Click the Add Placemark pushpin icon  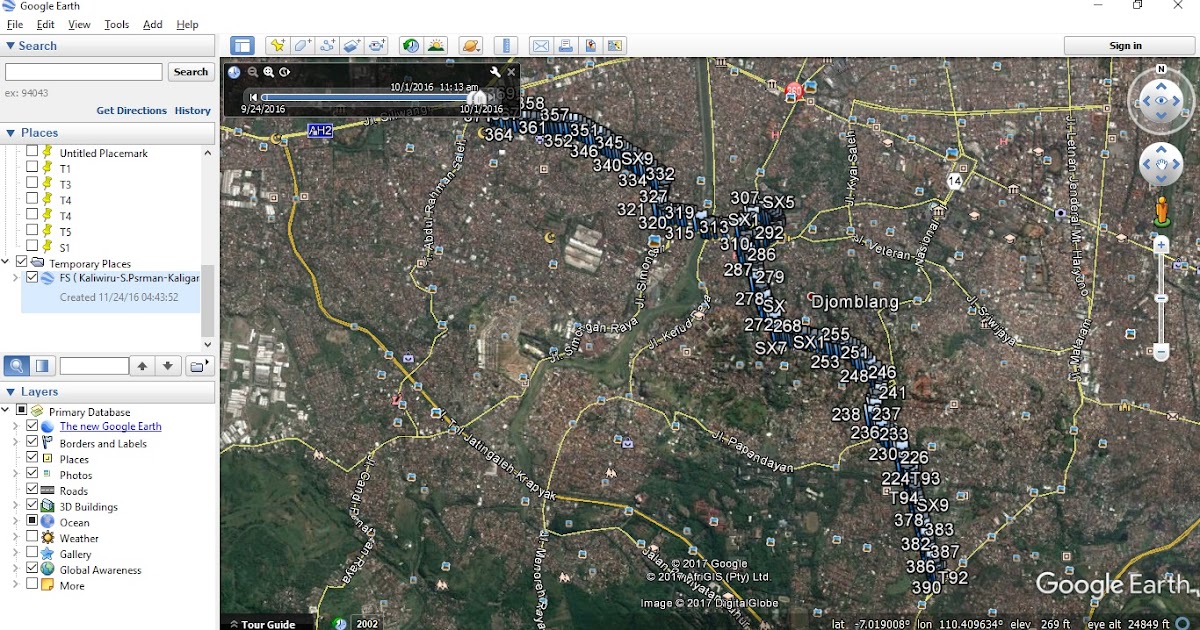277,46
